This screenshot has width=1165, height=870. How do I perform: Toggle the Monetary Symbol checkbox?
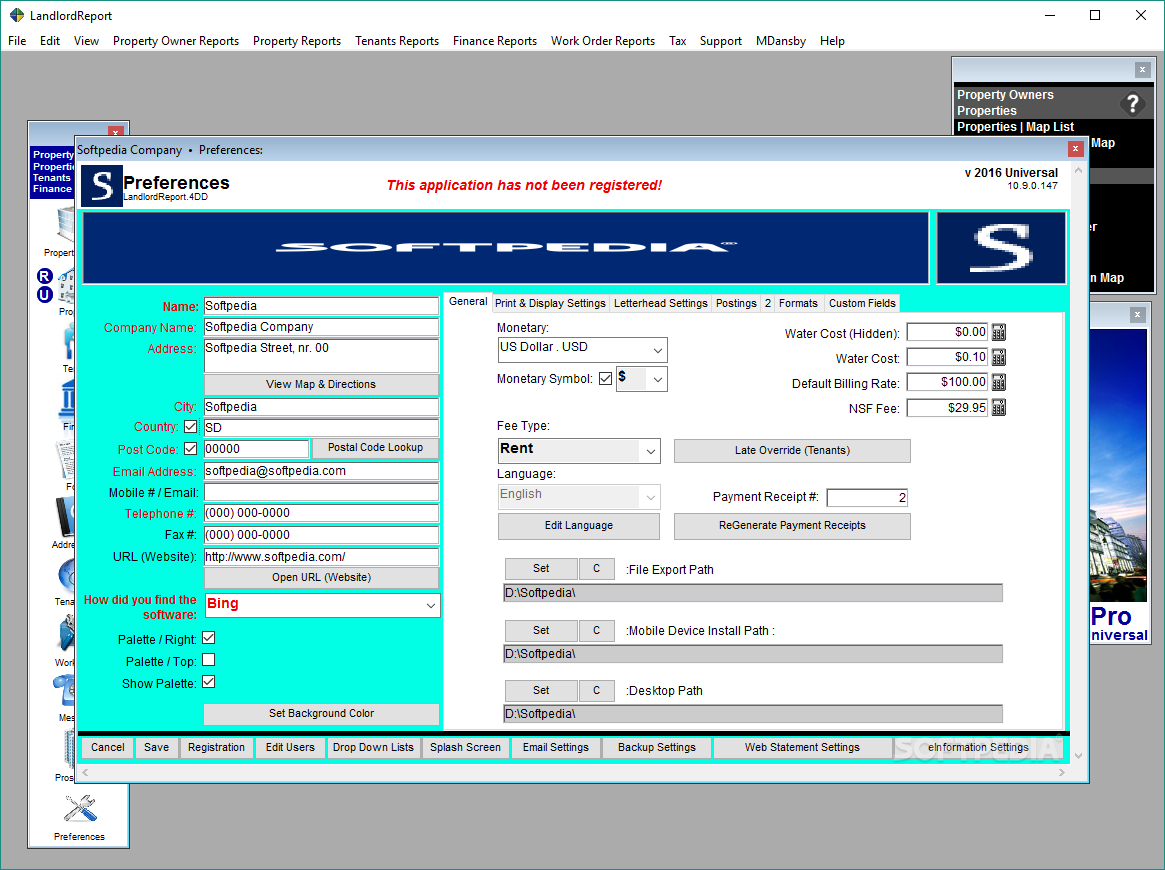point(606,379)
